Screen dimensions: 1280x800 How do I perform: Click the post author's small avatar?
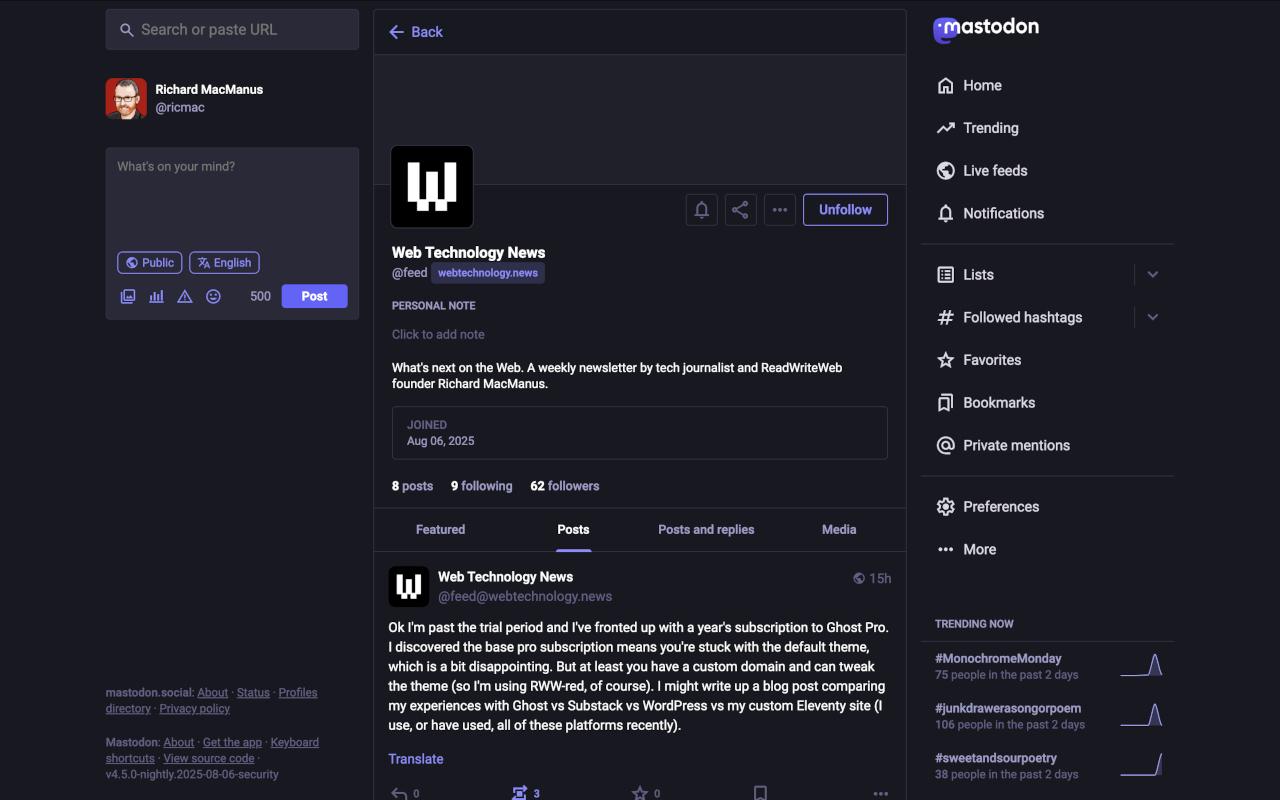pyautogui.click(x=409, y=587)
